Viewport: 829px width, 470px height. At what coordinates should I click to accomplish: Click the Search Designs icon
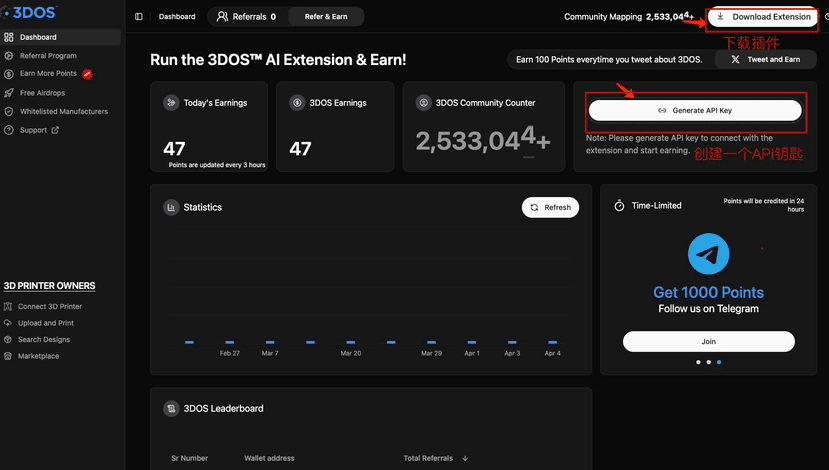click(7, 339)
